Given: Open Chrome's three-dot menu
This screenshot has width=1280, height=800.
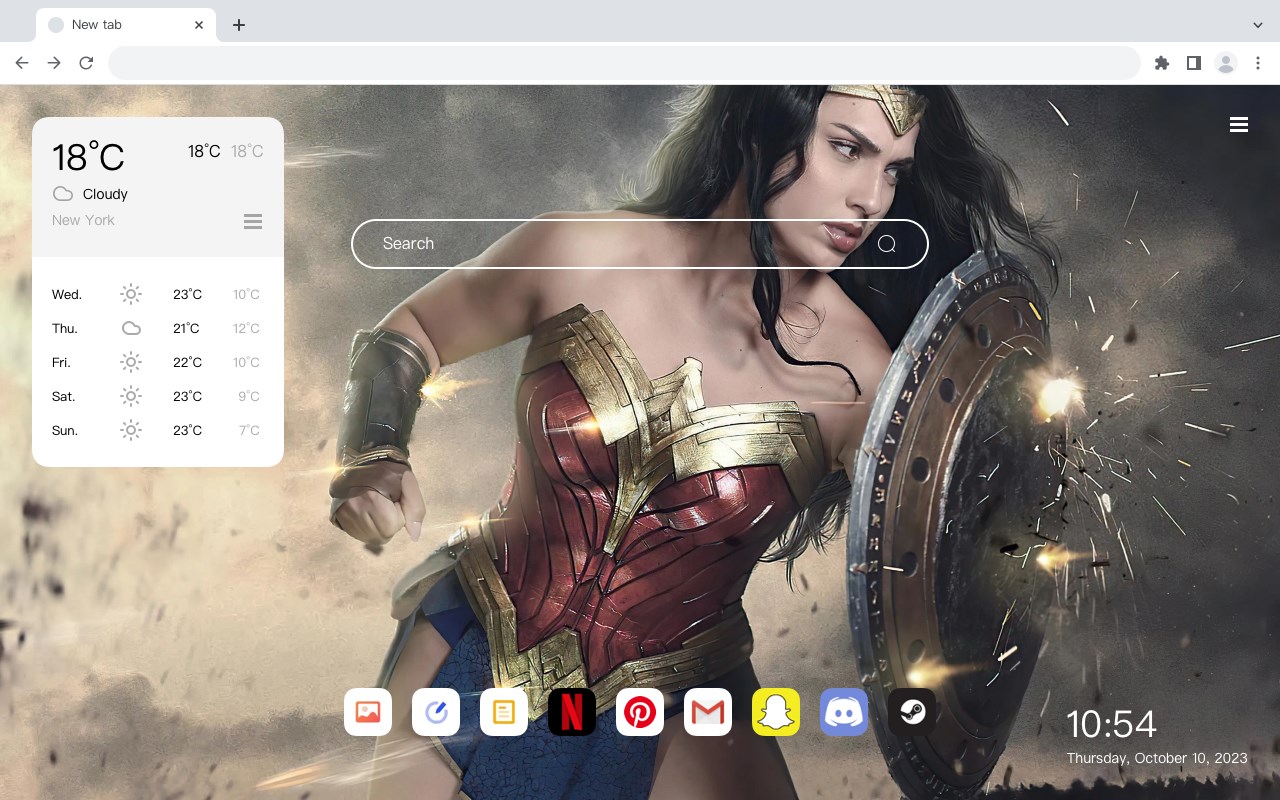Looking at the screenshot, I should pos(1258,63).
